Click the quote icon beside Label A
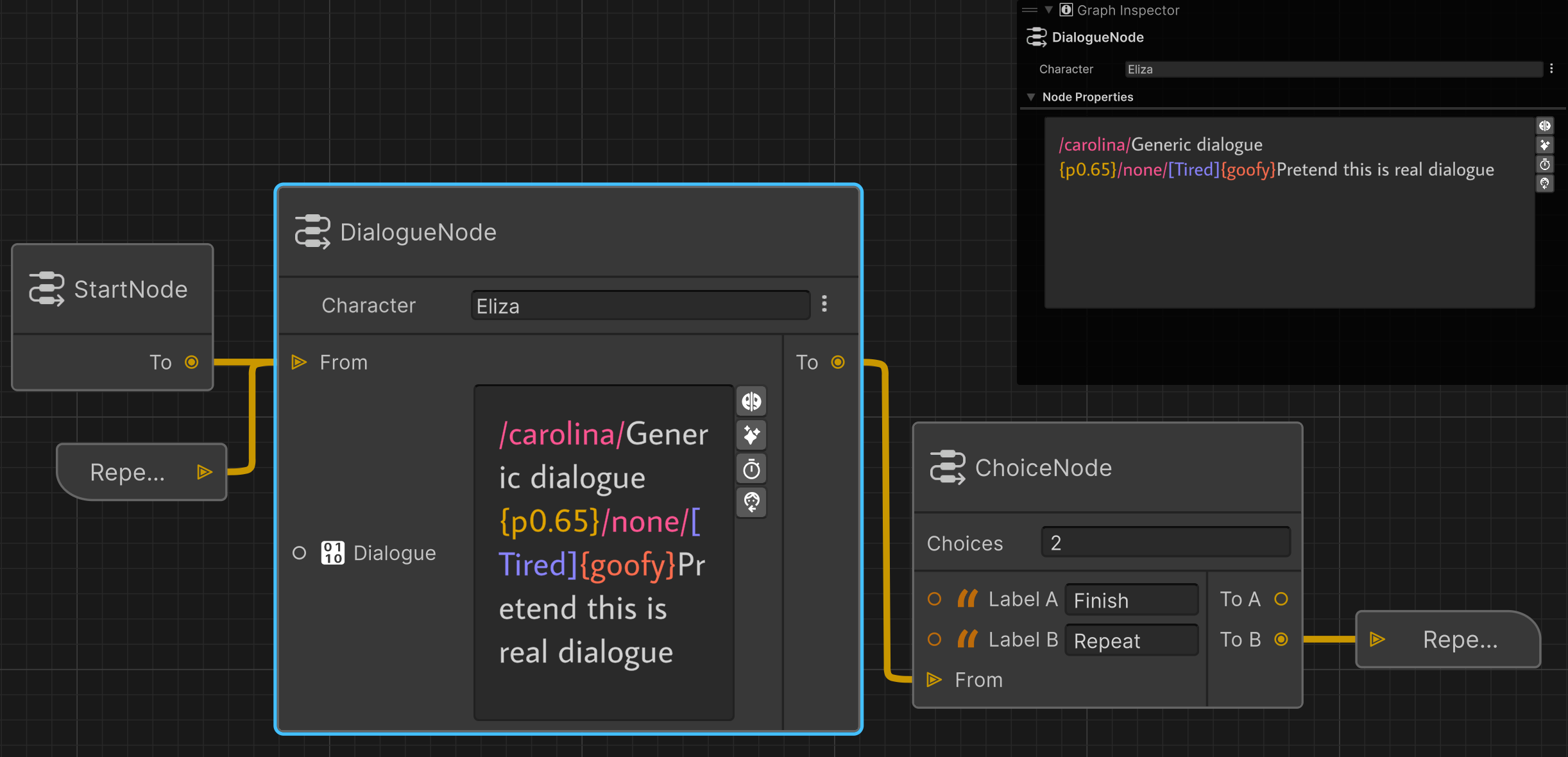 click(x=967, y=599)
